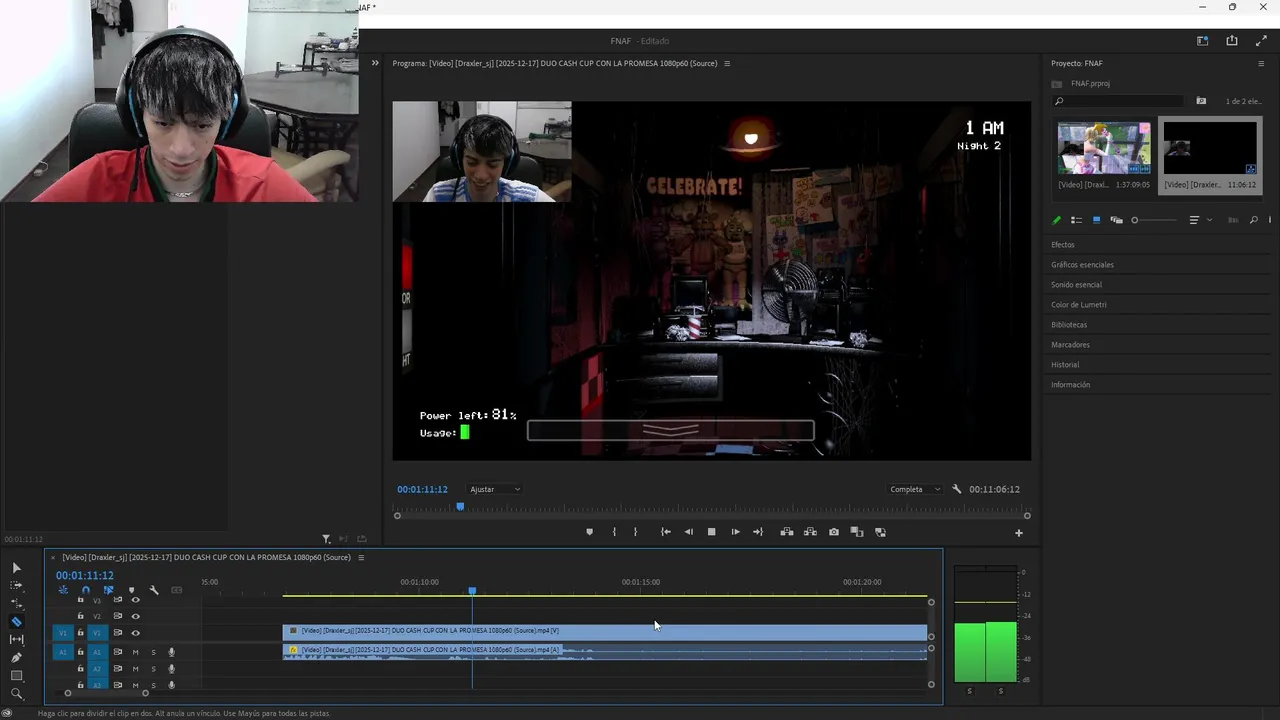Open the comparison view button
1280x720 pixels.
[857, 532]
